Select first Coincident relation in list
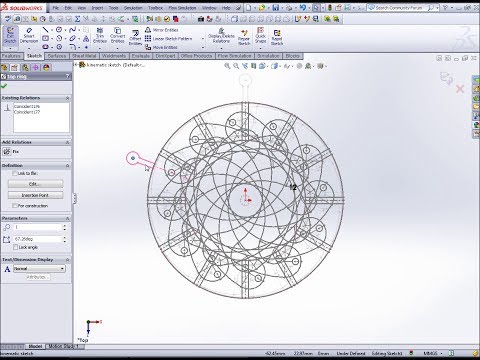 tap(27, 106)
